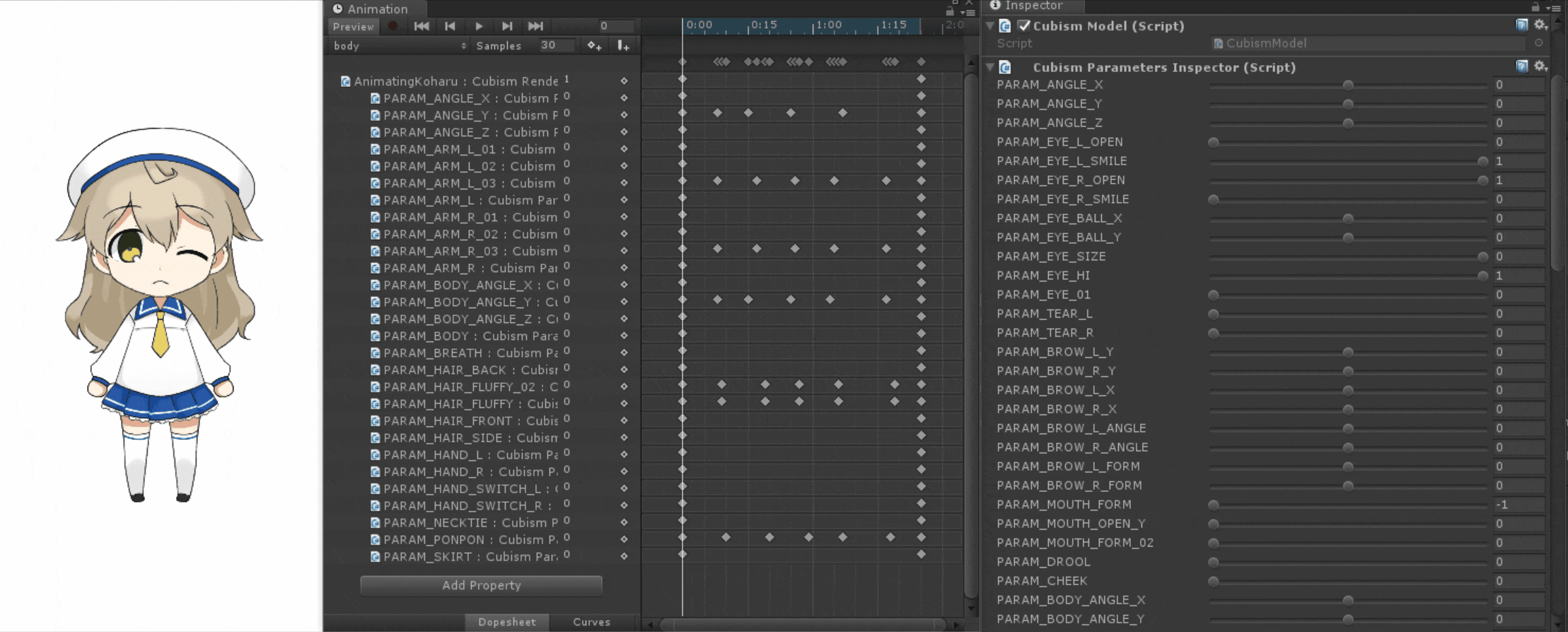Select the Inspector tab
The image size is (1568, 632).
point(1033,6)
